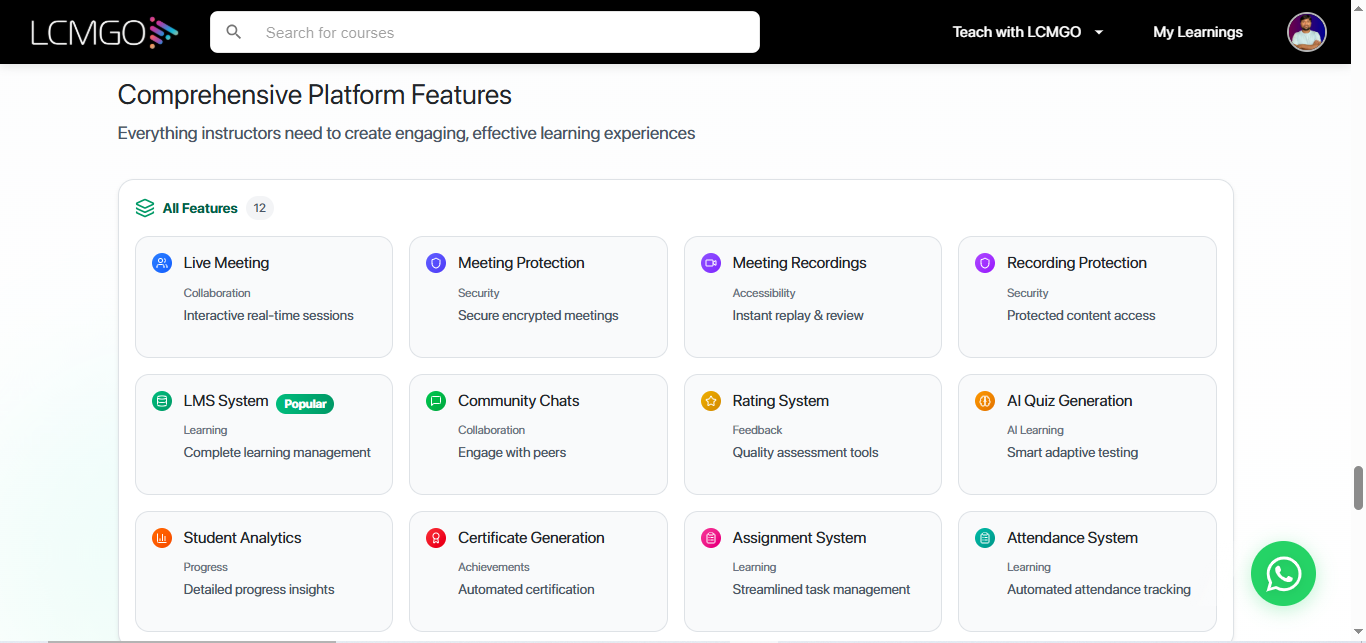Open the user profile avatar menu
The image size is (1366, 643).
1306,32
